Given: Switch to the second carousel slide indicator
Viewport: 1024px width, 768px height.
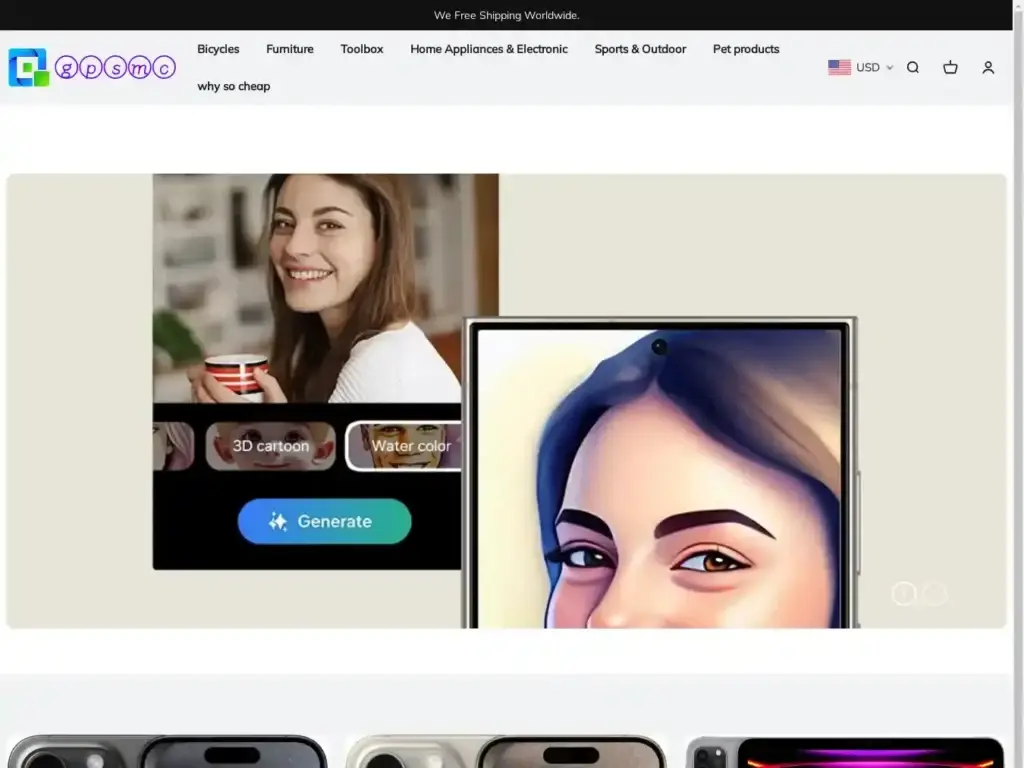Looking at the screenshot, I should (934, 594).
